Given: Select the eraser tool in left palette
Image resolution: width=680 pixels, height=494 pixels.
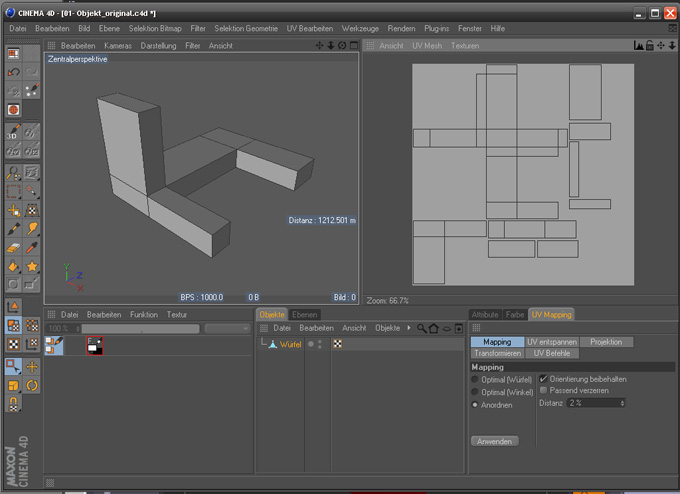Looking at the screenshot, I should (14, 248).
